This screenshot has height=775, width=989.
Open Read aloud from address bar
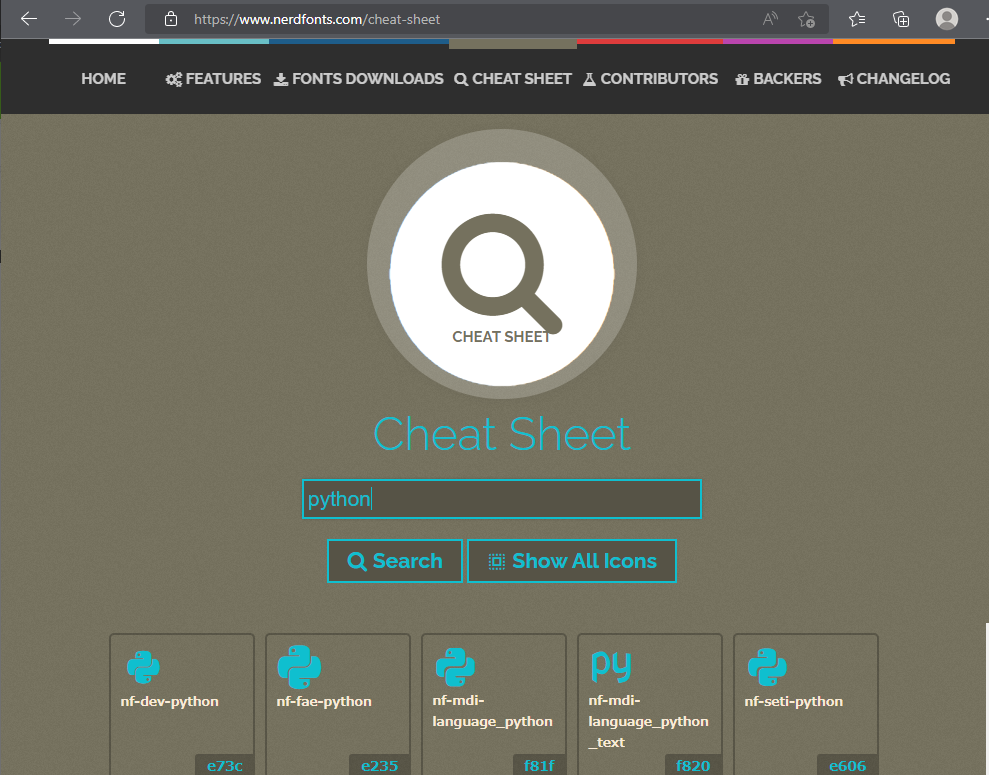pos(770,19)
